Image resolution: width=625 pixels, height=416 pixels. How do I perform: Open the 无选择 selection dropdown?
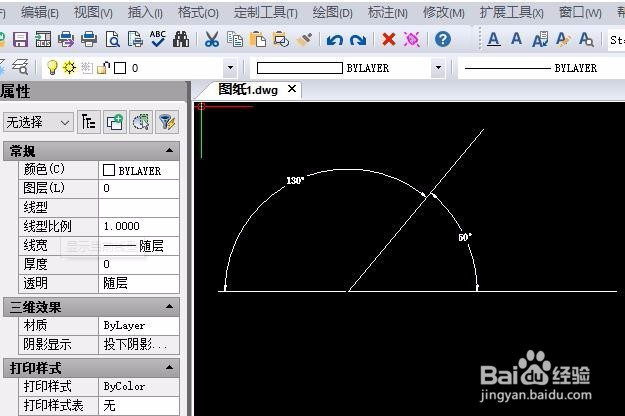coord(38,122)
